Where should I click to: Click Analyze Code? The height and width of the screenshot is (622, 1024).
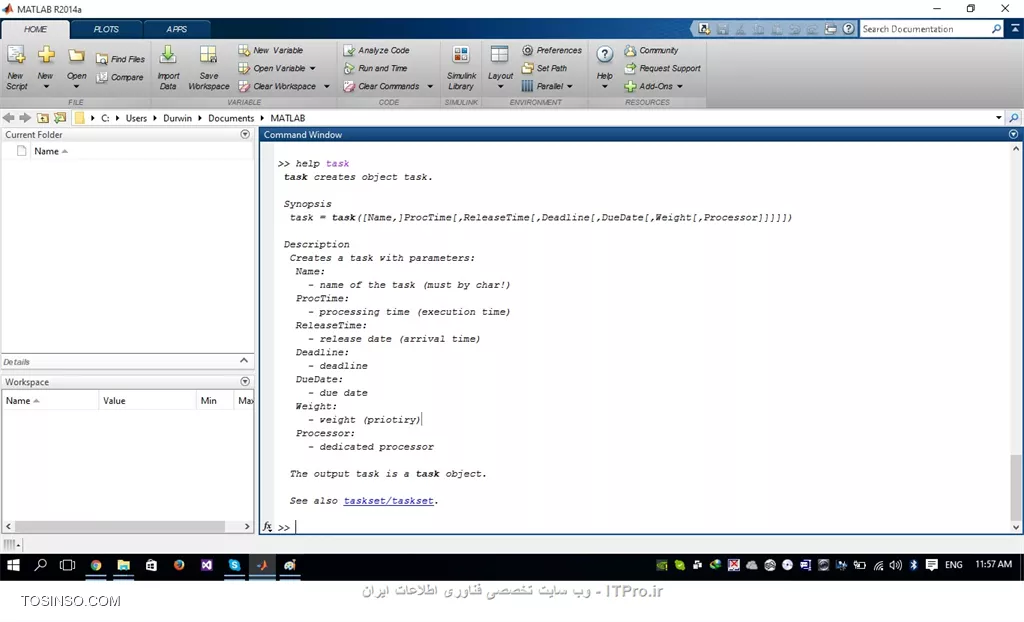coord(377,50)
